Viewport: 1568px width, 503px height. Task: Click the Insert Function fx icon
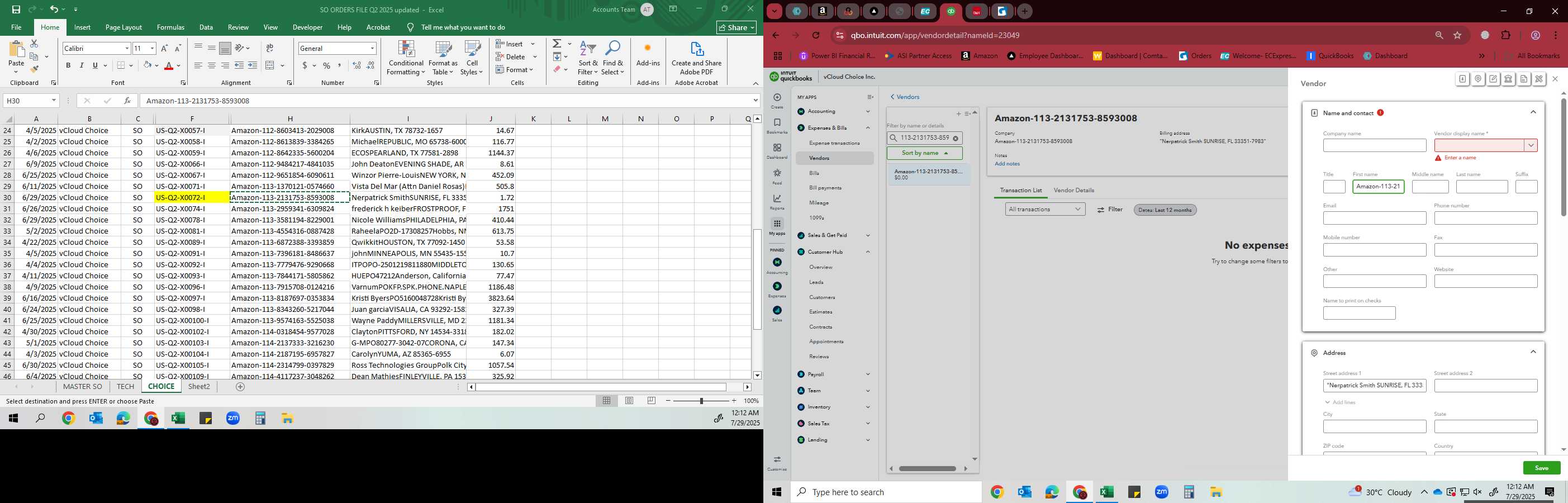tap(127, 101)
